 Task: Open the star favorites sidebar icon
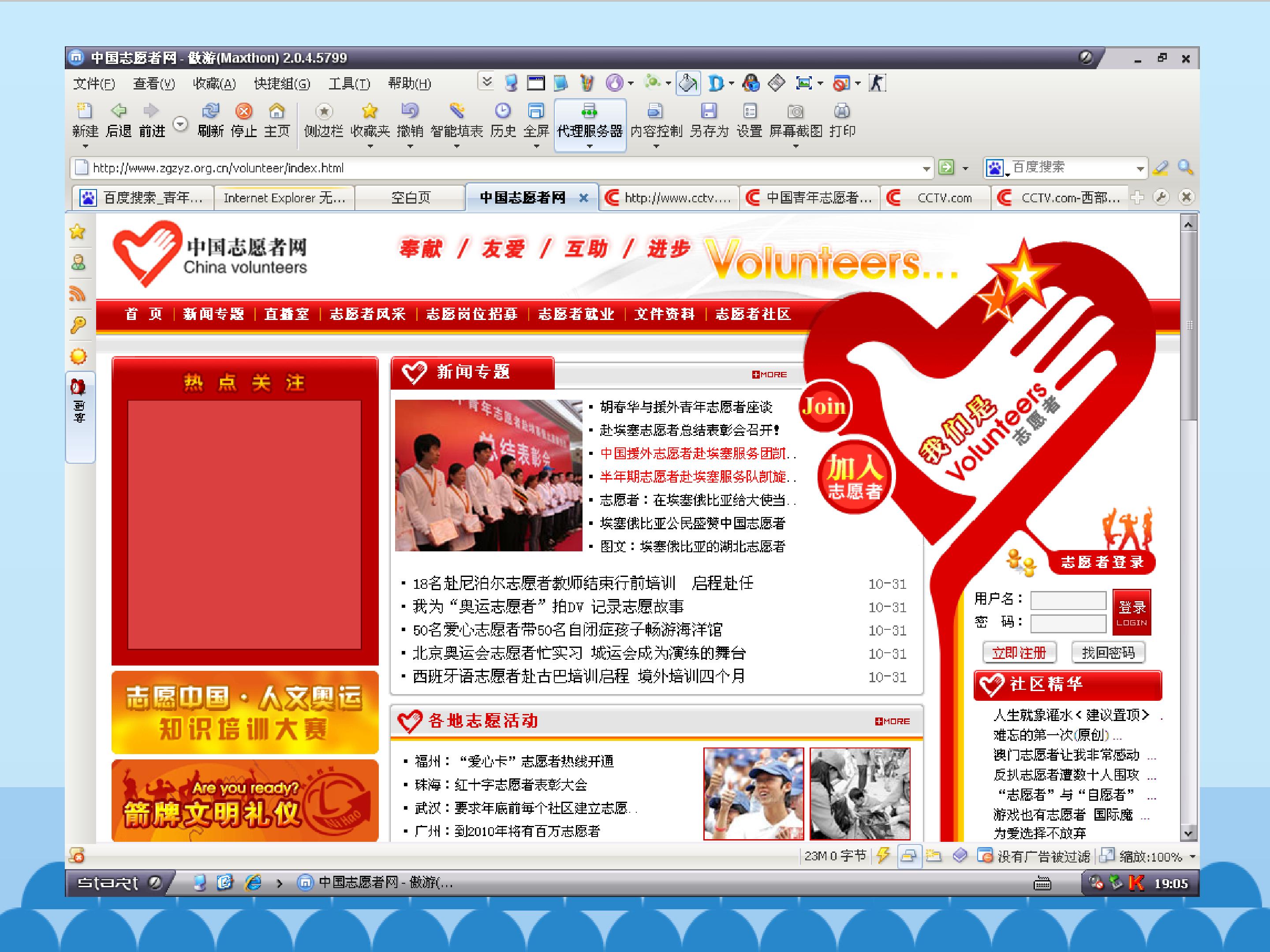point(78,232)
